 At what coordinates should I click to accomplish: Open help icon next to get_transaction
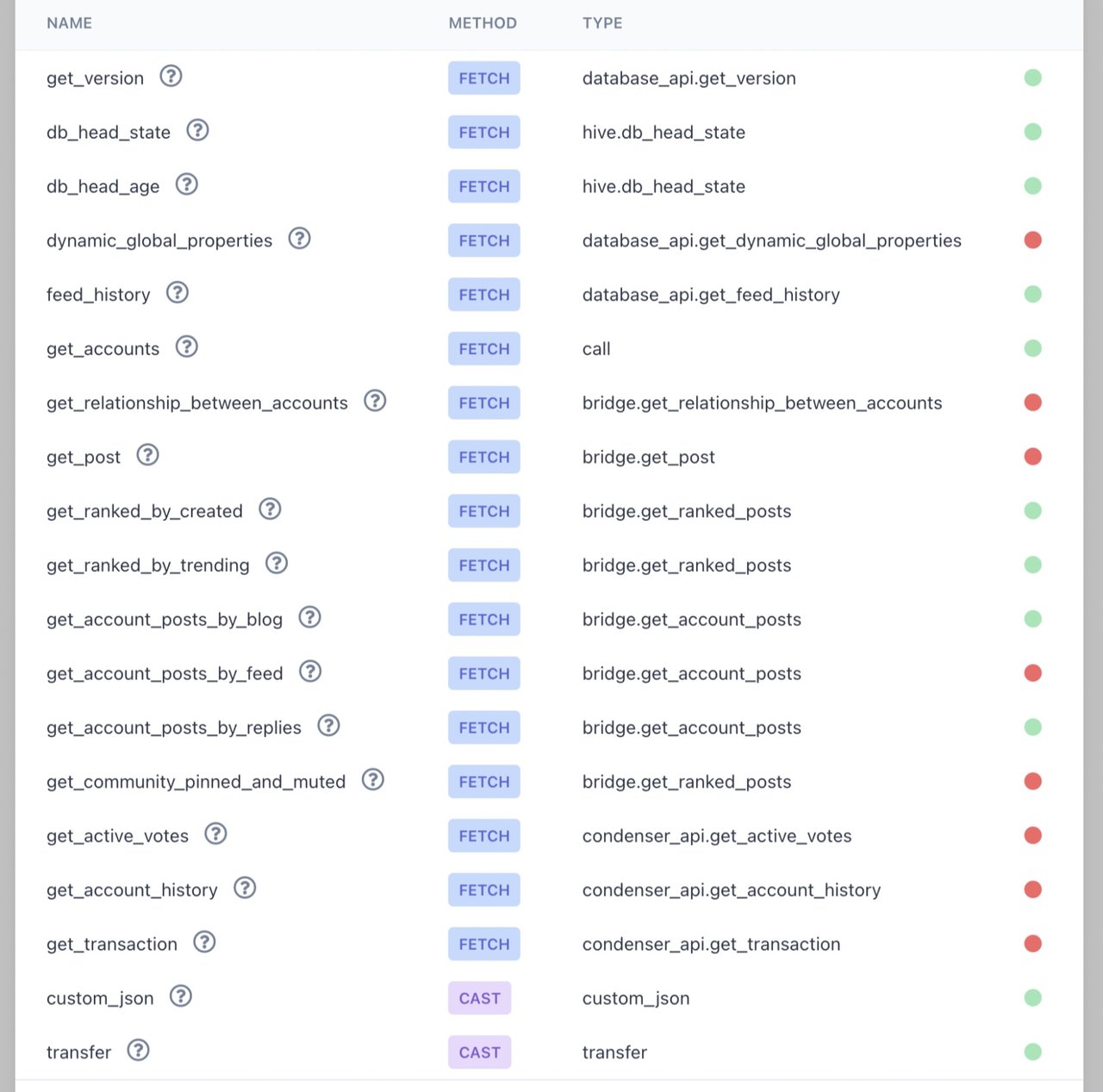(204, 942)
